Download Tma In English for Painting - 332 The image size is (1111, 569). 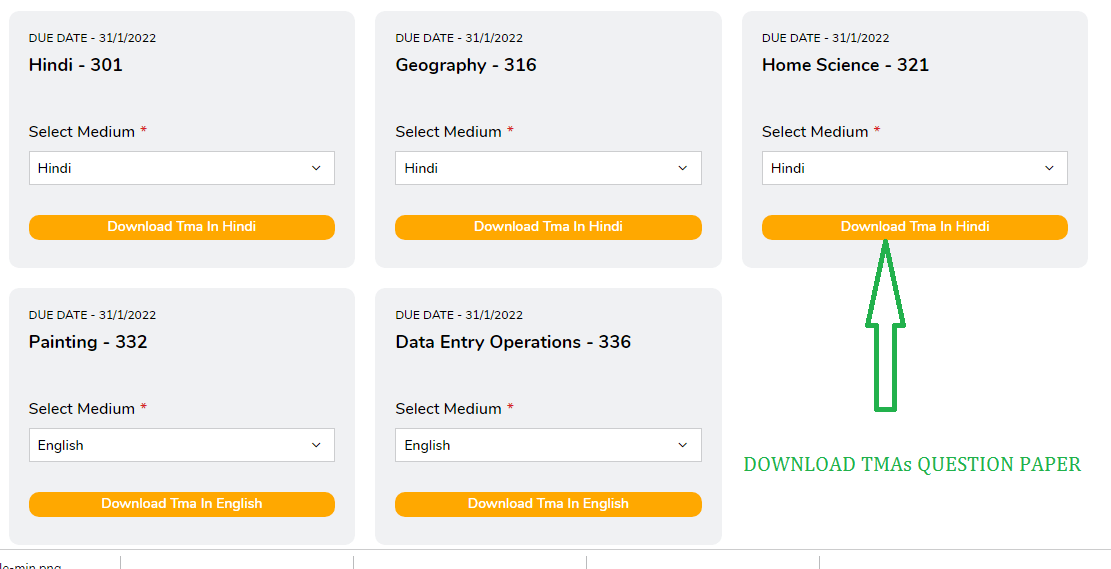(181, 504)
